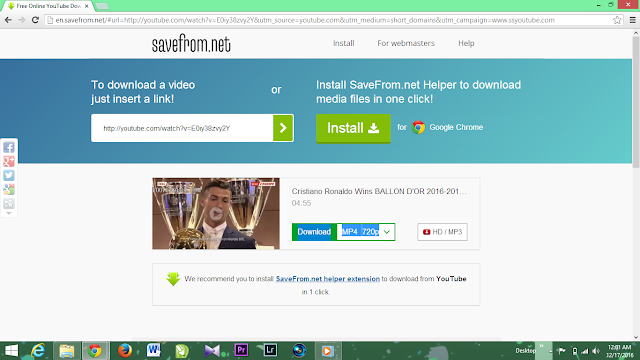Click the fifth faded share icon in sidebar

(9, 203)
